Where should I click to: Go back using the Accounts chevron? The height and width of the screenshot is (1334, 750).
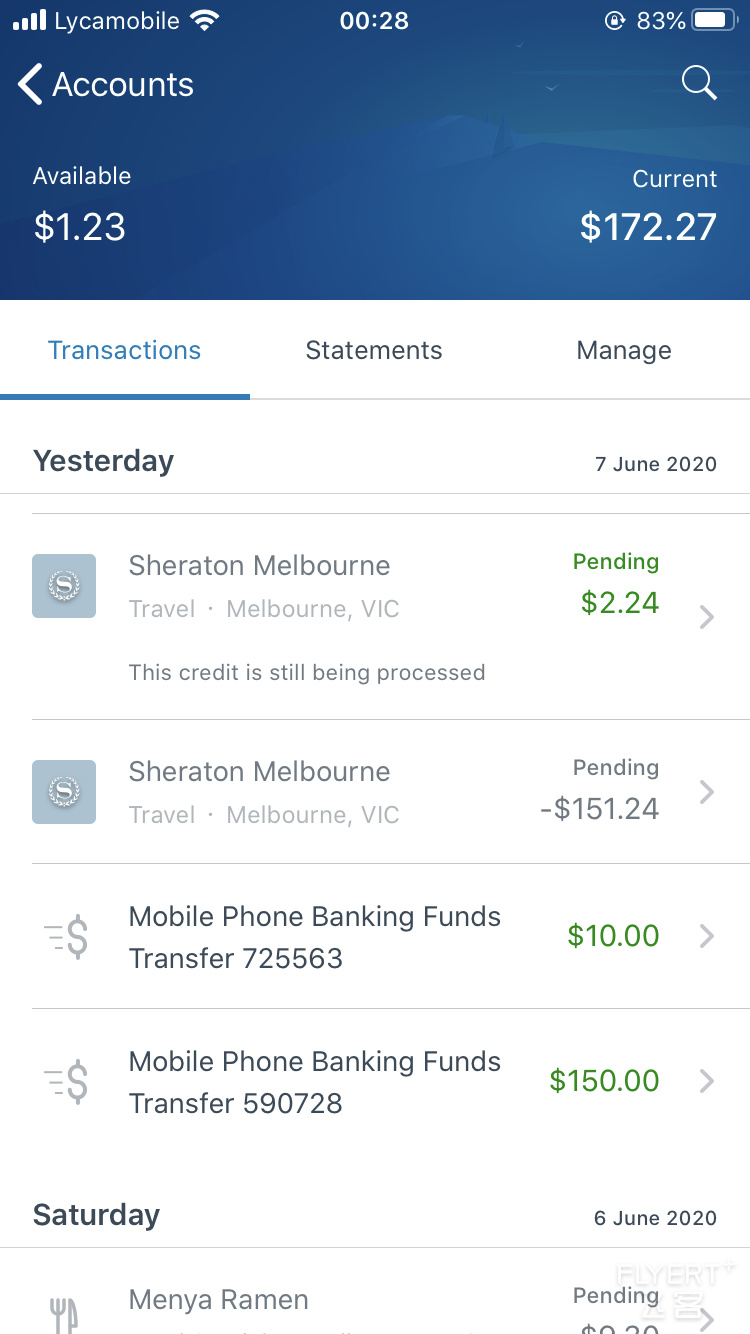31,84
